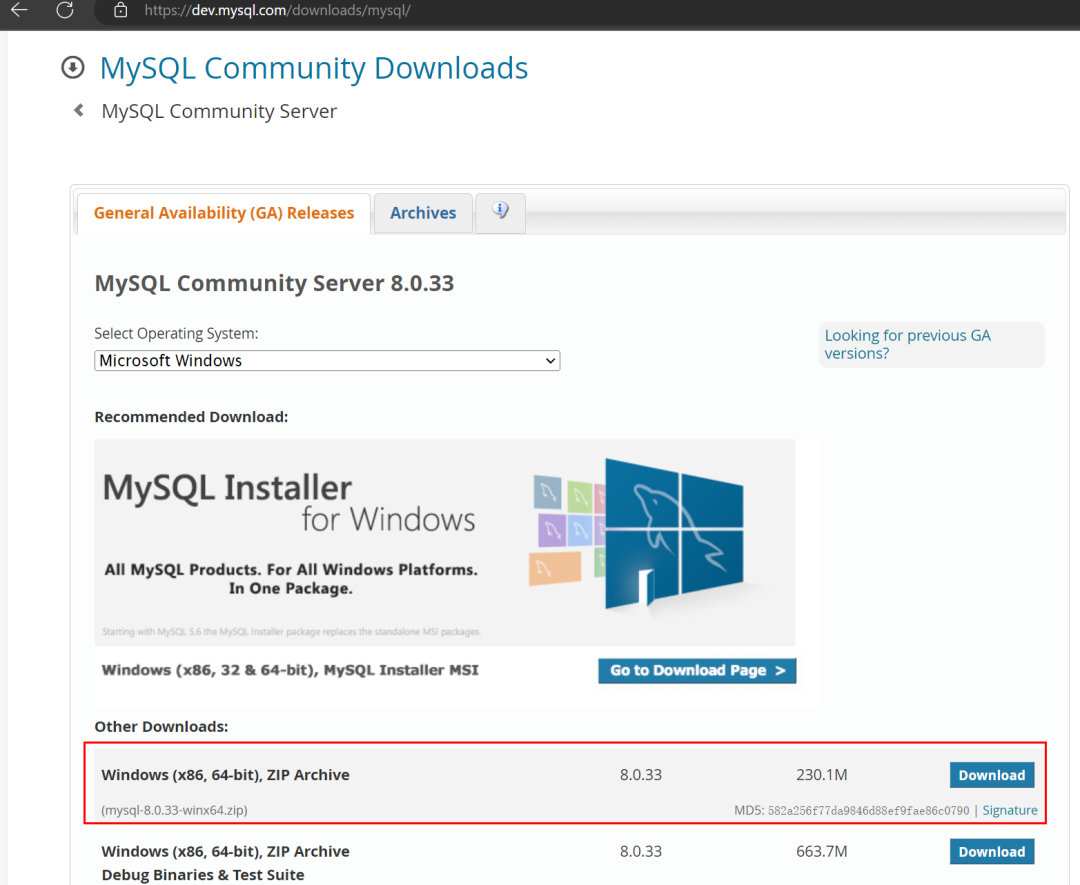
Task: Click the Other Downloads label
Action: (161, 727)
